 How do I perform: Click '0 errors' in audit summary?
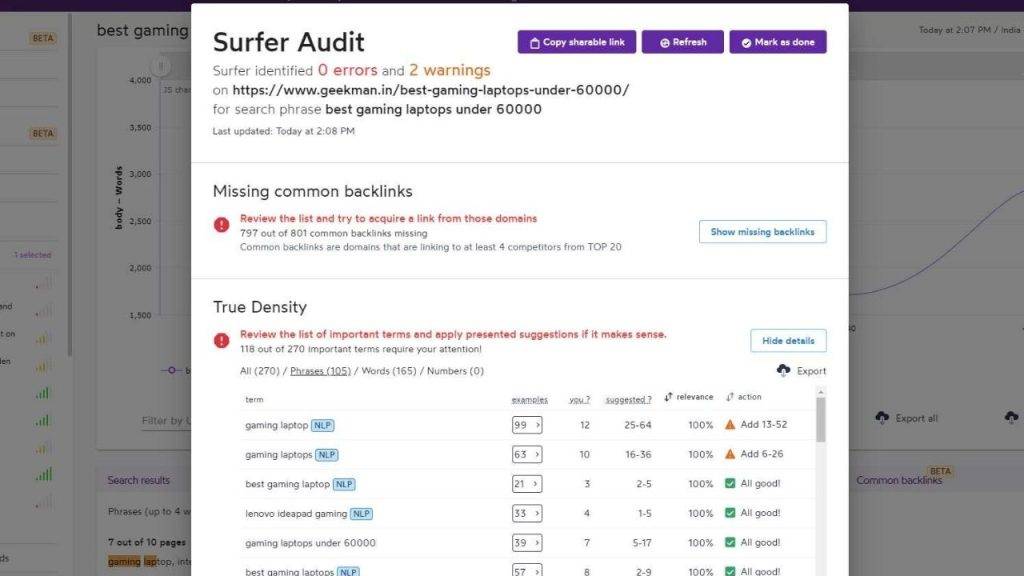tap(347, 70)
